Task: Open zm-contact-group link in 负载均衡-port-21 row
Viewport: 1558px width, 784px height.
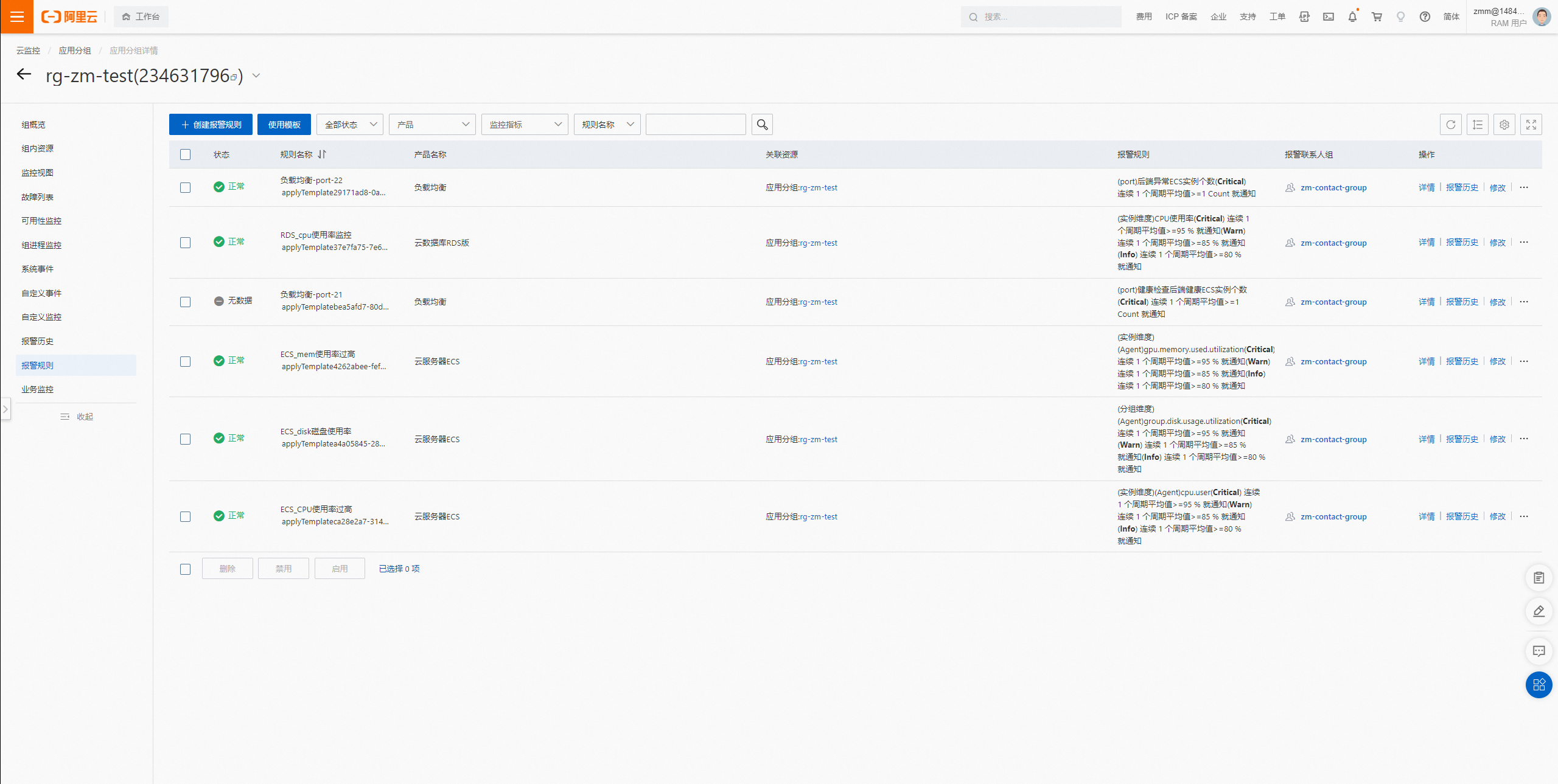Action: [1333, 302]
